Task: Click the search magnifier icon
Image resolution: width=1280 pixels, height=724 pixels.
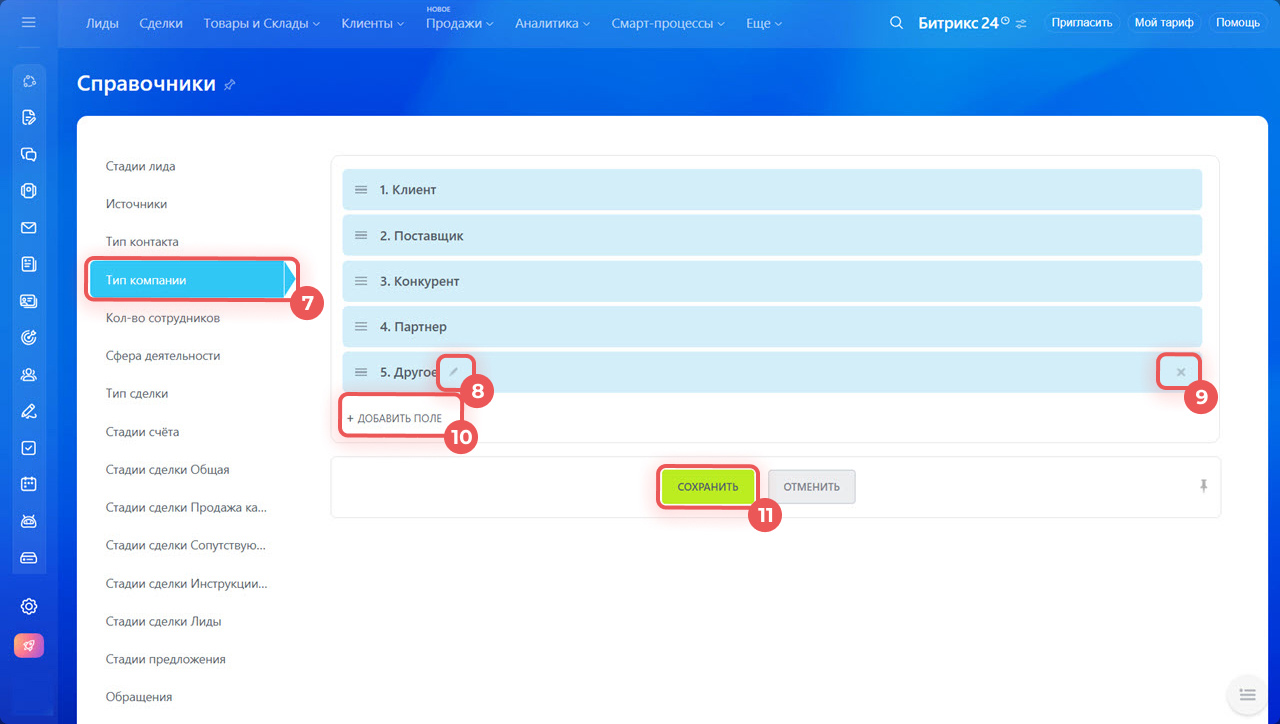Action: pyautogui.click(x=896, y=23)
